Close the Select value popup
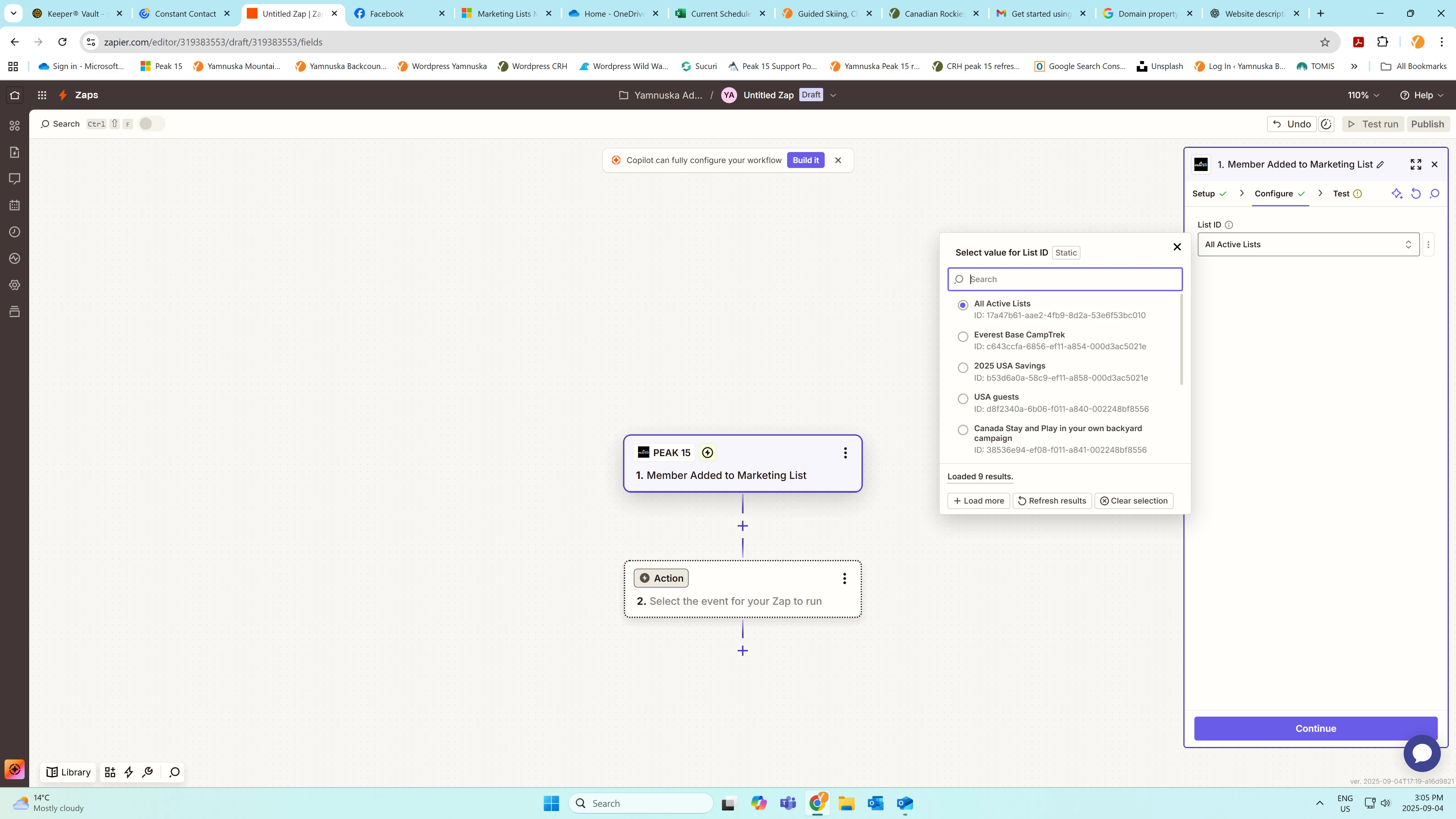The width and height of the screenshot is (1456, 819). pos(1177,247)
